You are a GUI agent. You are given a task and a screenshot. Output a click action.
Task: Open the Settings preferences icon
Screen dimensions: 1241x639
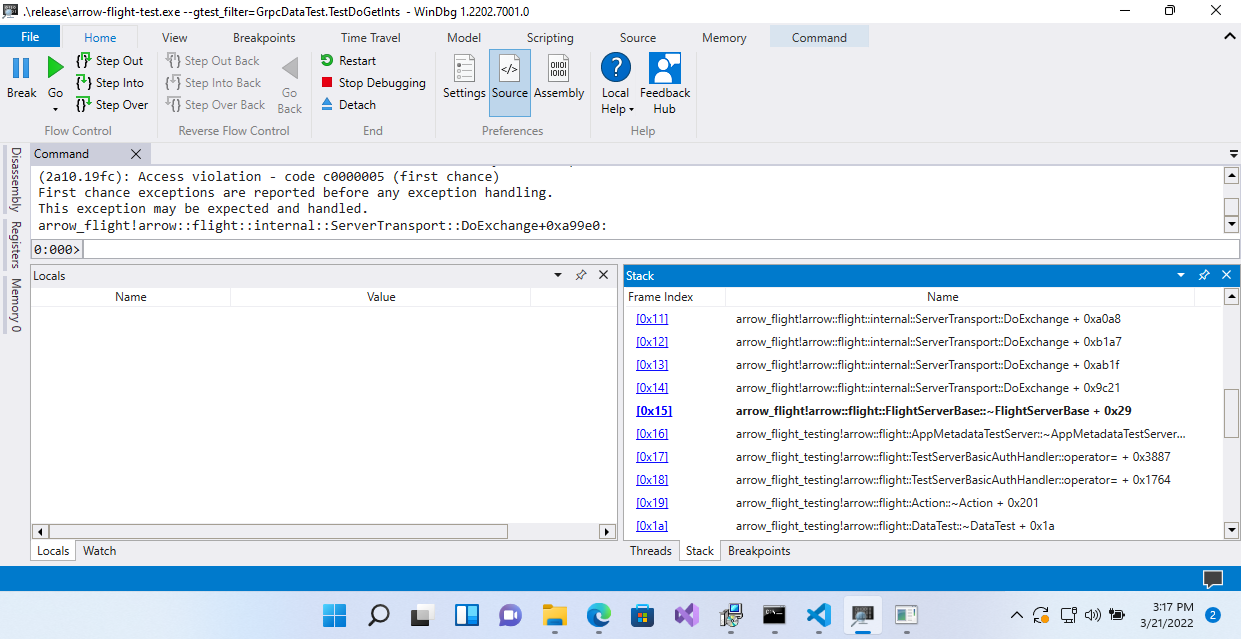(x=464, y=69)
